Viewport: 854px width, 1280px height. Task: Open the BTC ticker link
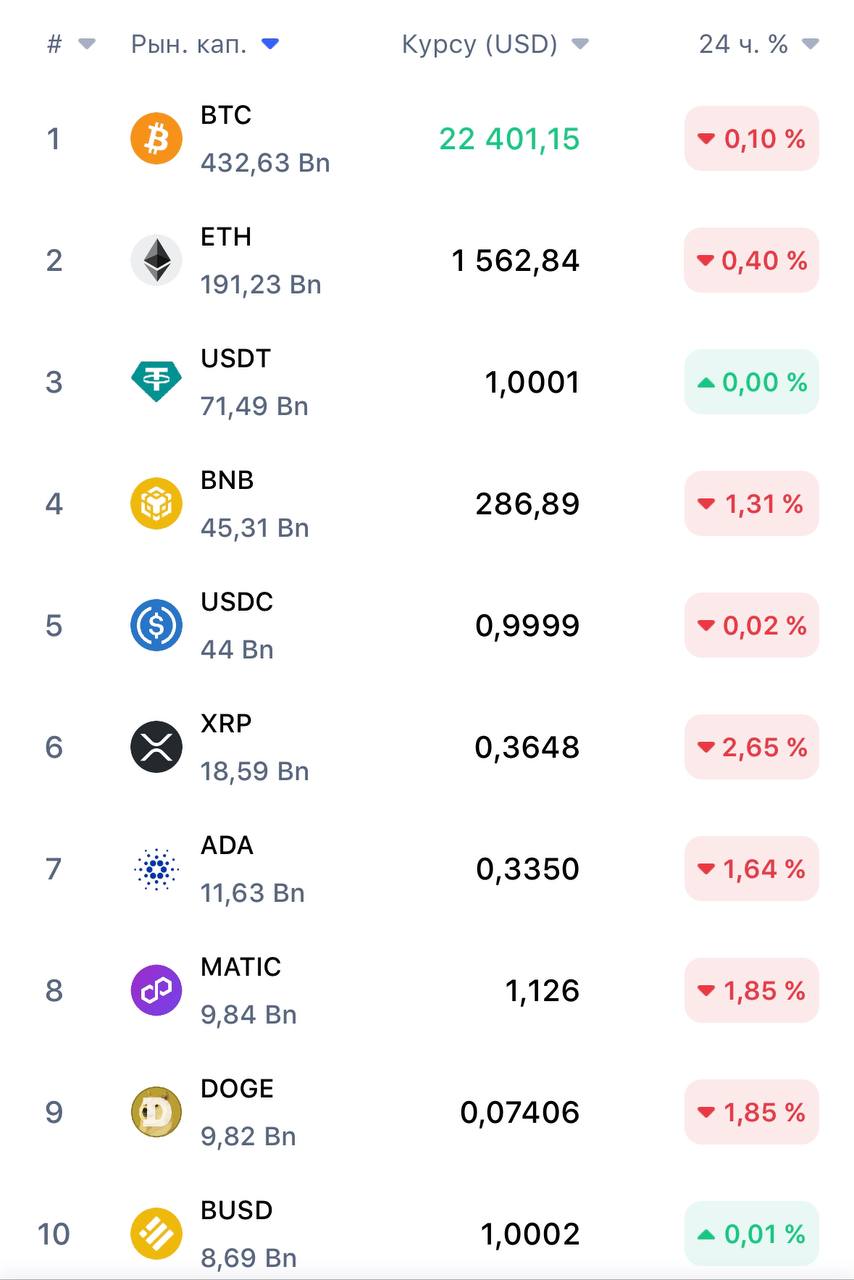226,115
